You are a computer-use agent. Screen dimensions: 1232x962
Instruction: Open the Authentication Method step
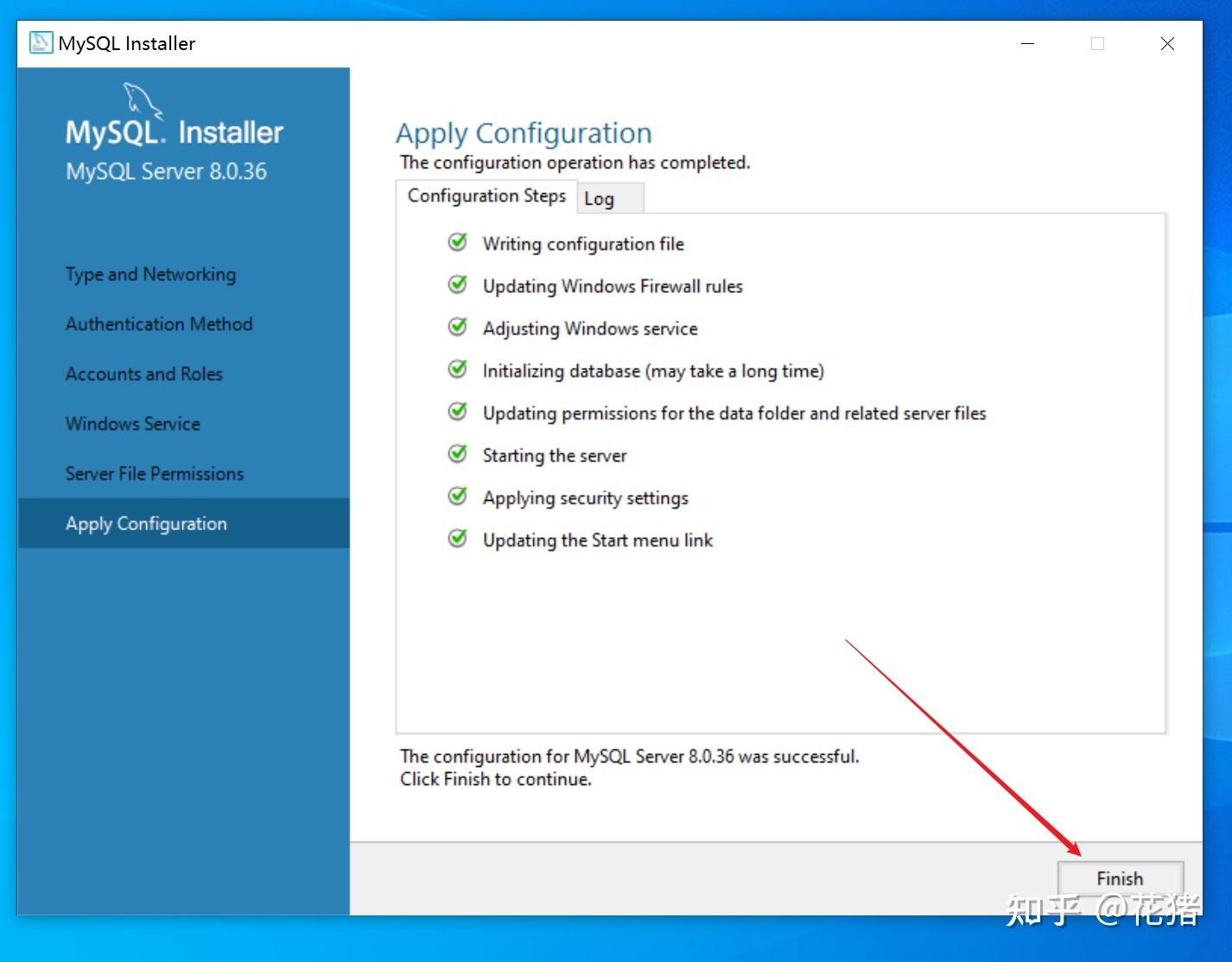[159, 324]
